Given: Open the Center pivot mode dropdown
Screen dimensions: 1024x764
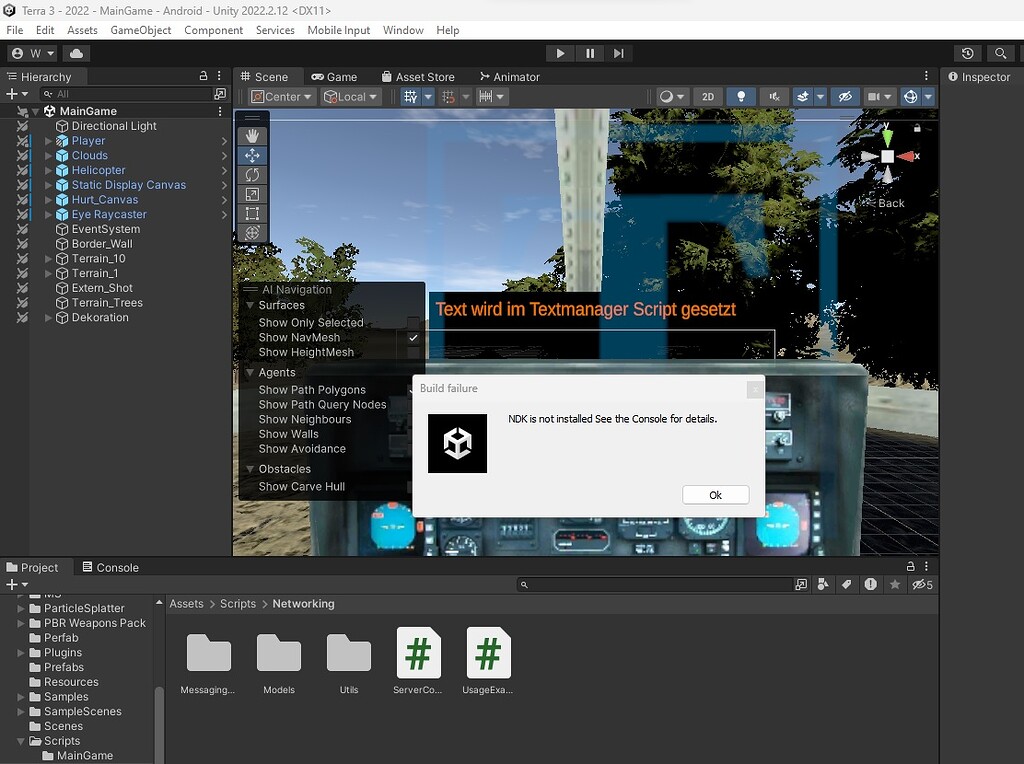Looking at the screenshot, I should pos(281,96).
